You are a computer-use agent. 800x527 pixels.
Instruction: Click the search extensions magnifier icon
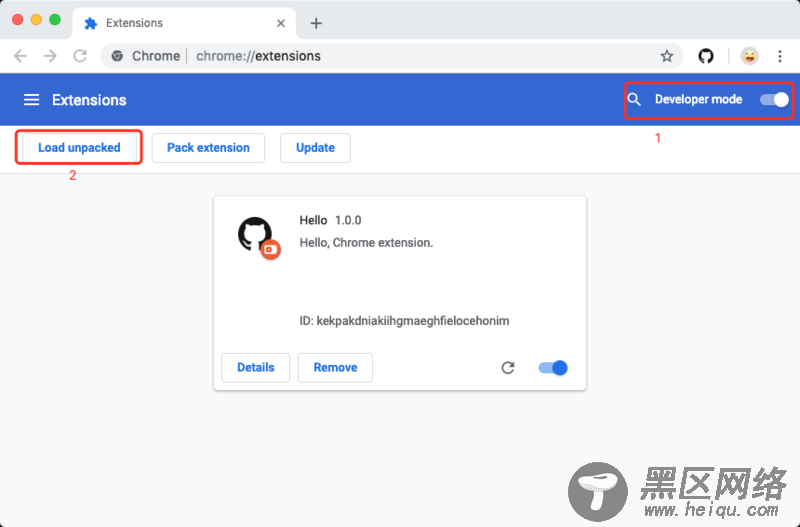point(634,99)
